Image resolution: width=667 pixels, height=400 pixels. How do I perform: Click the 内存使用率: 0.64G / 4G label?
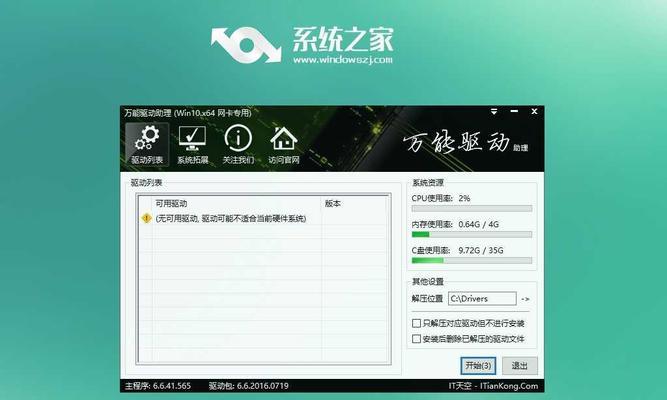455,224
